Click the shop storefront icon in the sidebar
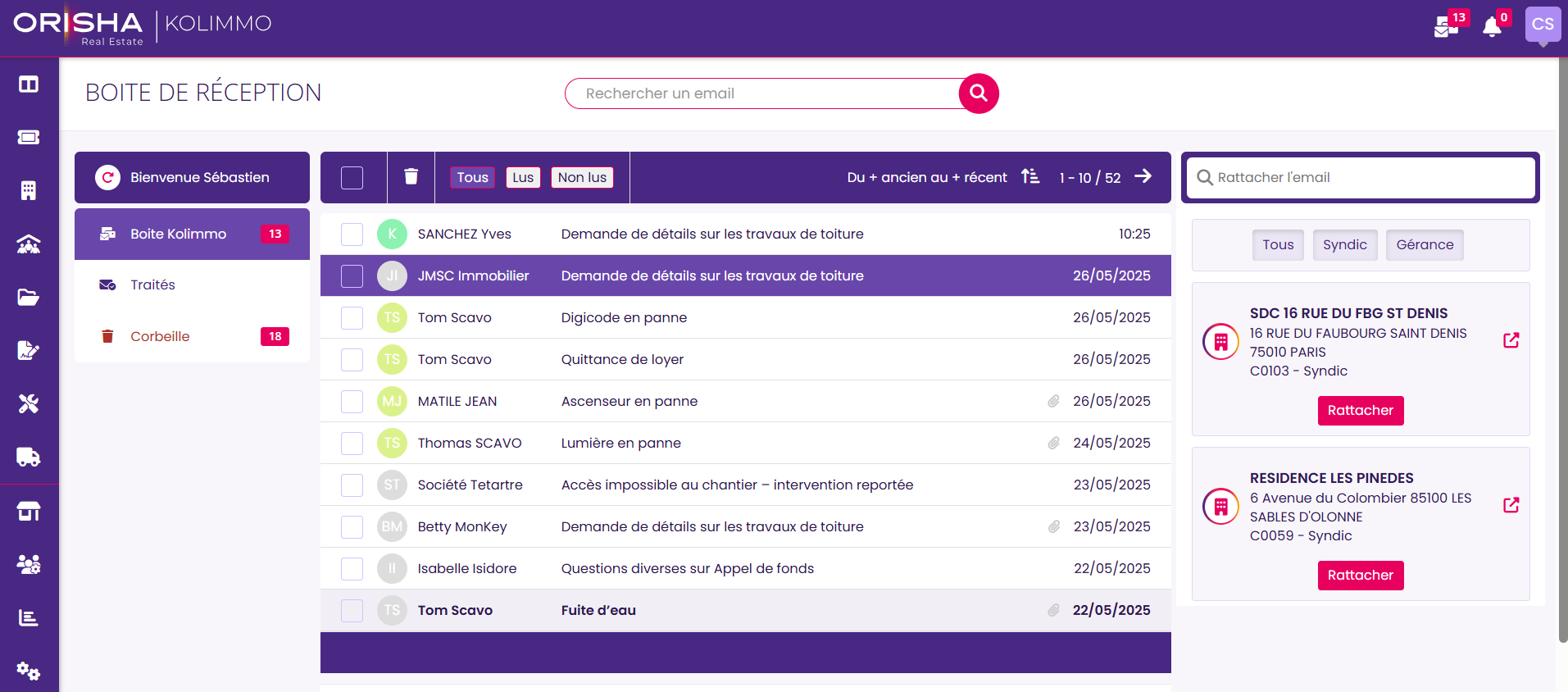Screen dimensions: 1568x692 29,512
